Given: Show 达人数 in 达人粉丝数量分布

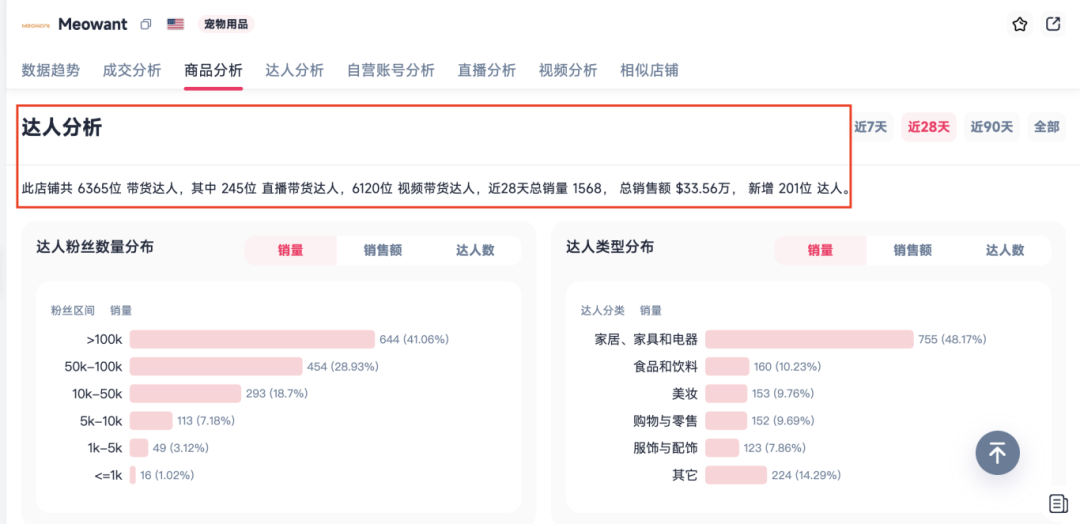Looking at the screenshot, I should coord(475,250).
